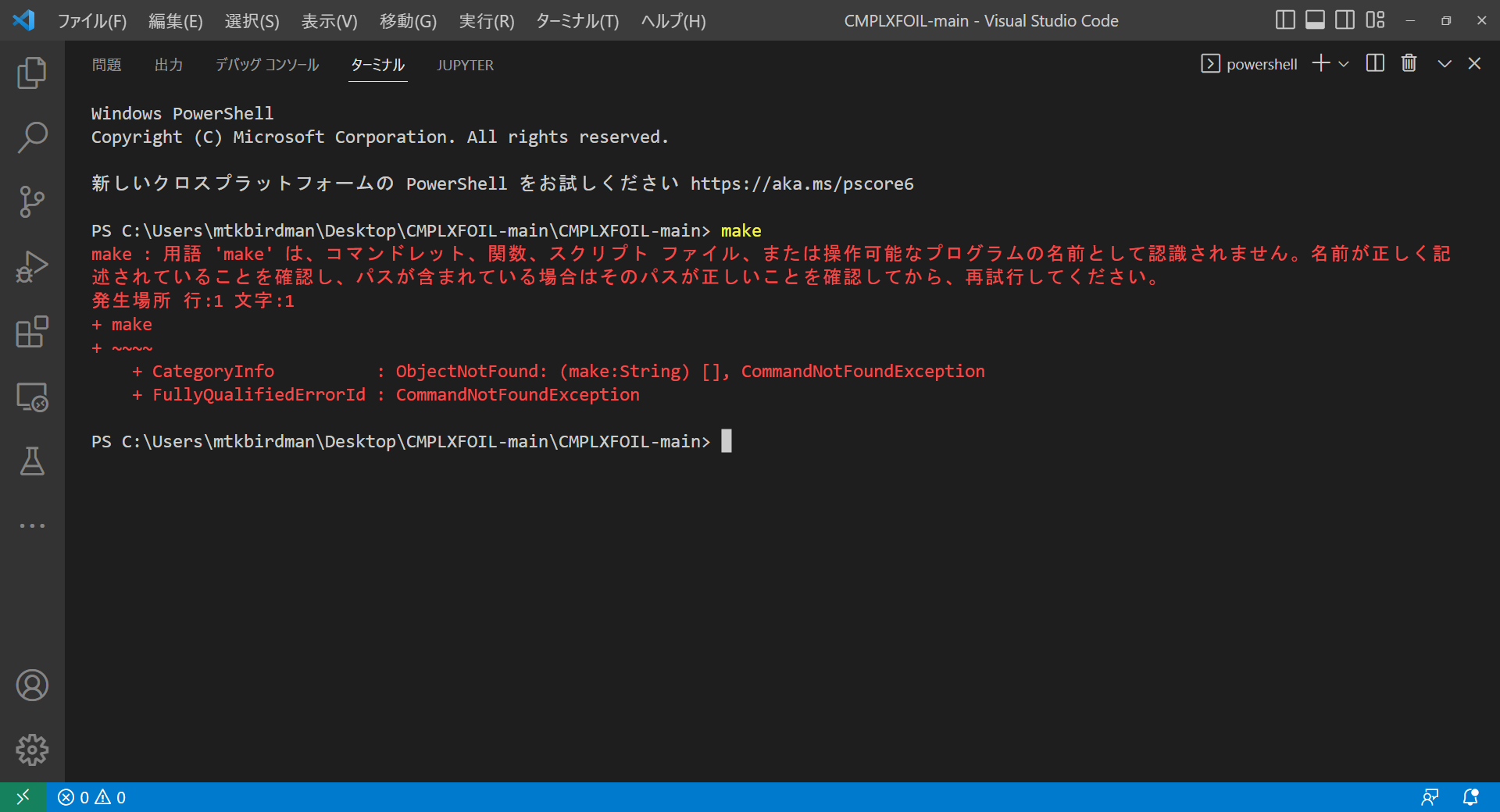
Task: Open the ターミナル(T) menu
Action: 577,21
